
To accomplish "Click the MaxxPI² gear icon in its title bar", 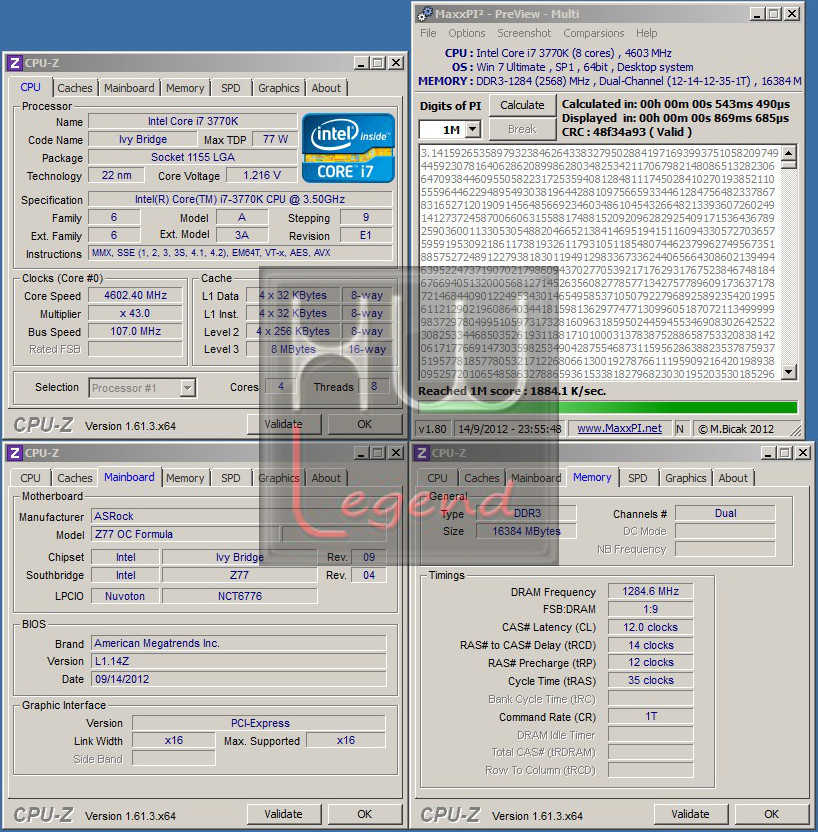I will 425,14.
